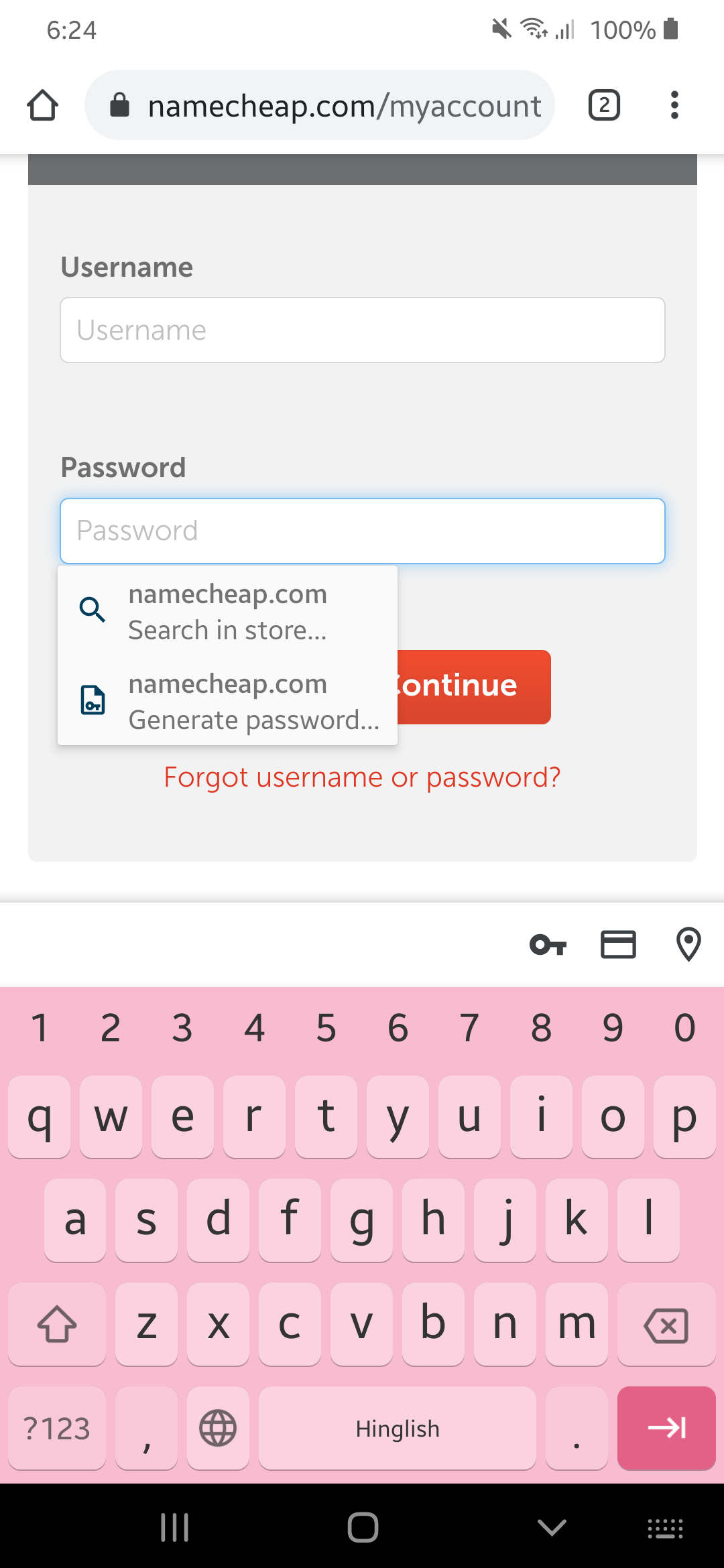
Task: Open tab switcher showing 2 tabs
Action: pyautogui.click(x=603, y=105)
